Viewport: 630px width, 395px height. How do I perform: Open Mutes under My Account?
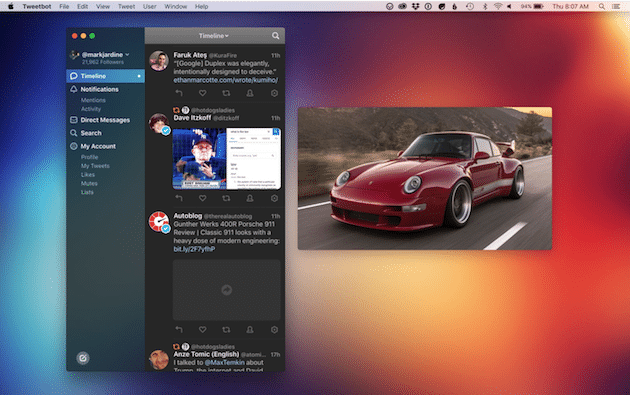click(89, 184)
